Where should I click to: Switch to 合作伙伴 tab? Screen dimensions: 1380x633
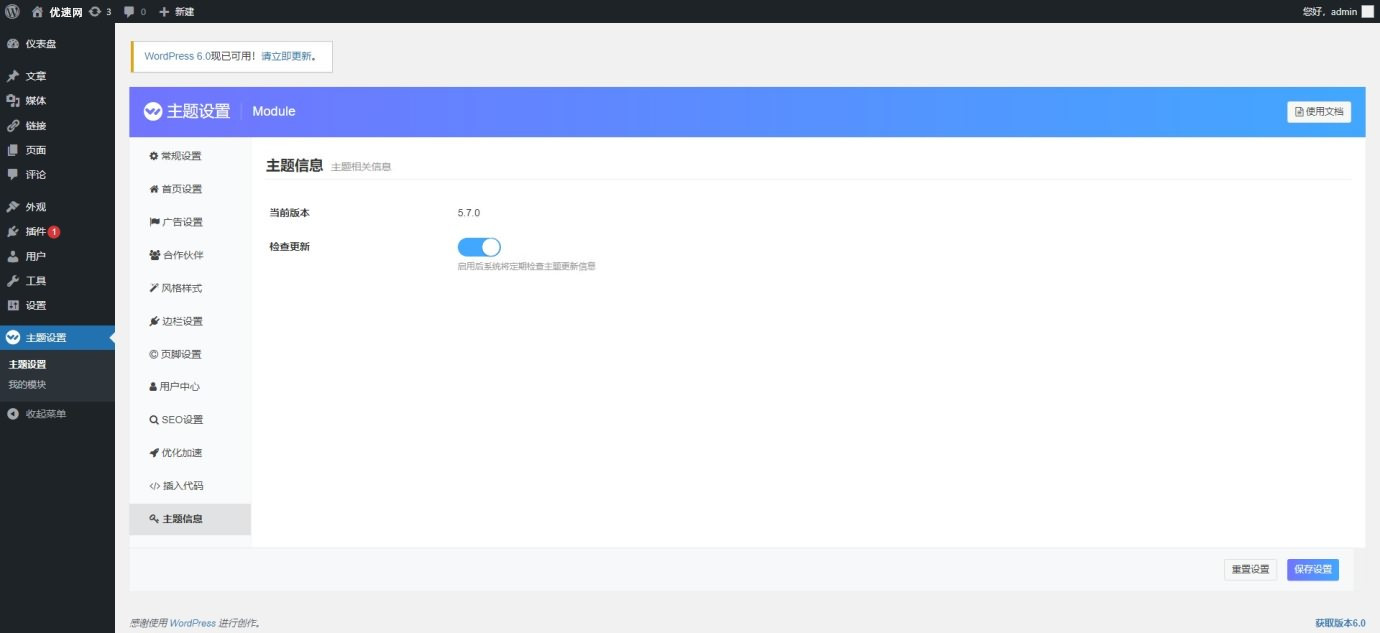click(190, 255)
